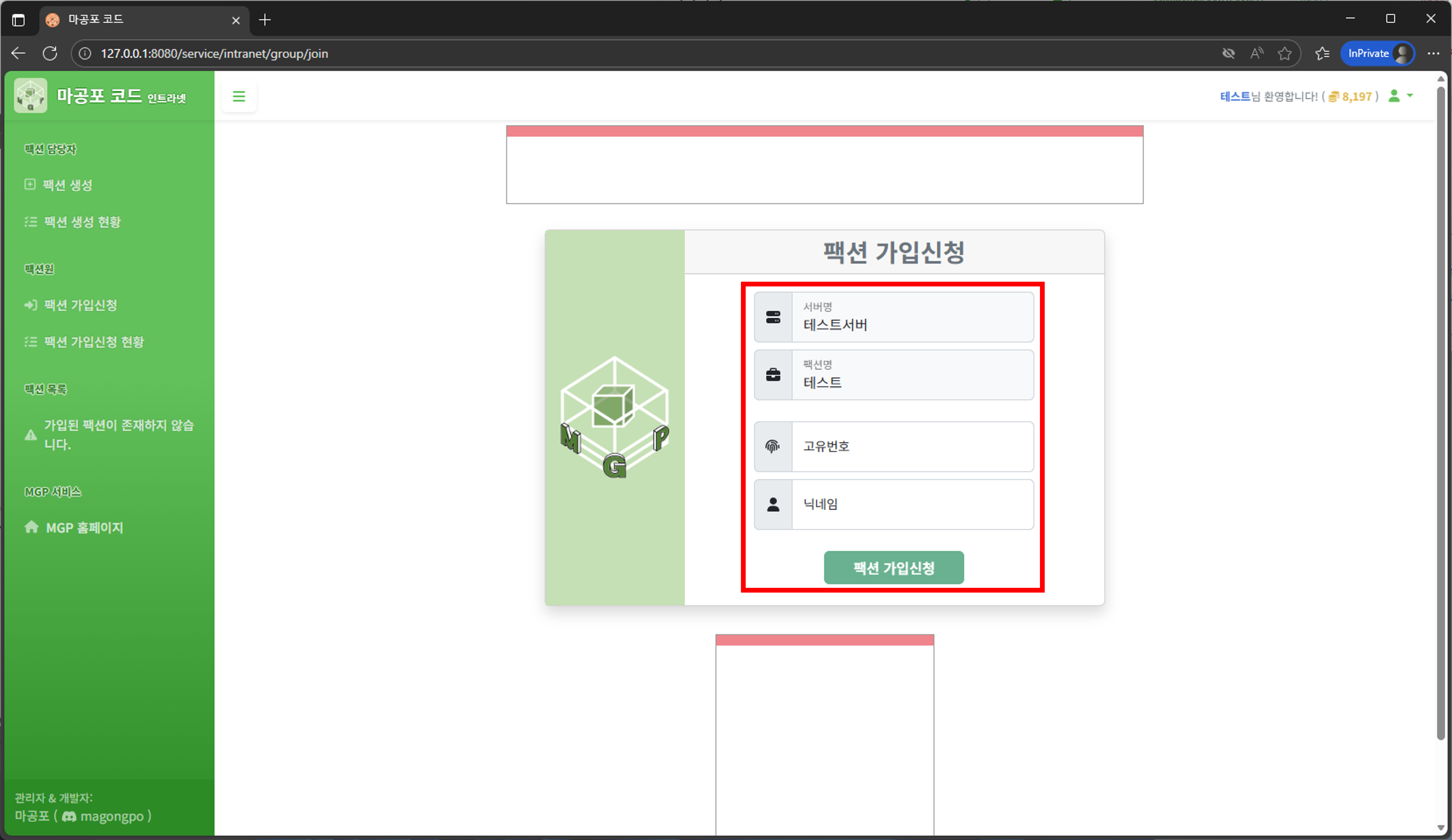Image resolution: width=1452 pixels, height=840 pixels.
Task: Open the sidebar hamburger menu
Action: click(x=239, y=96)
